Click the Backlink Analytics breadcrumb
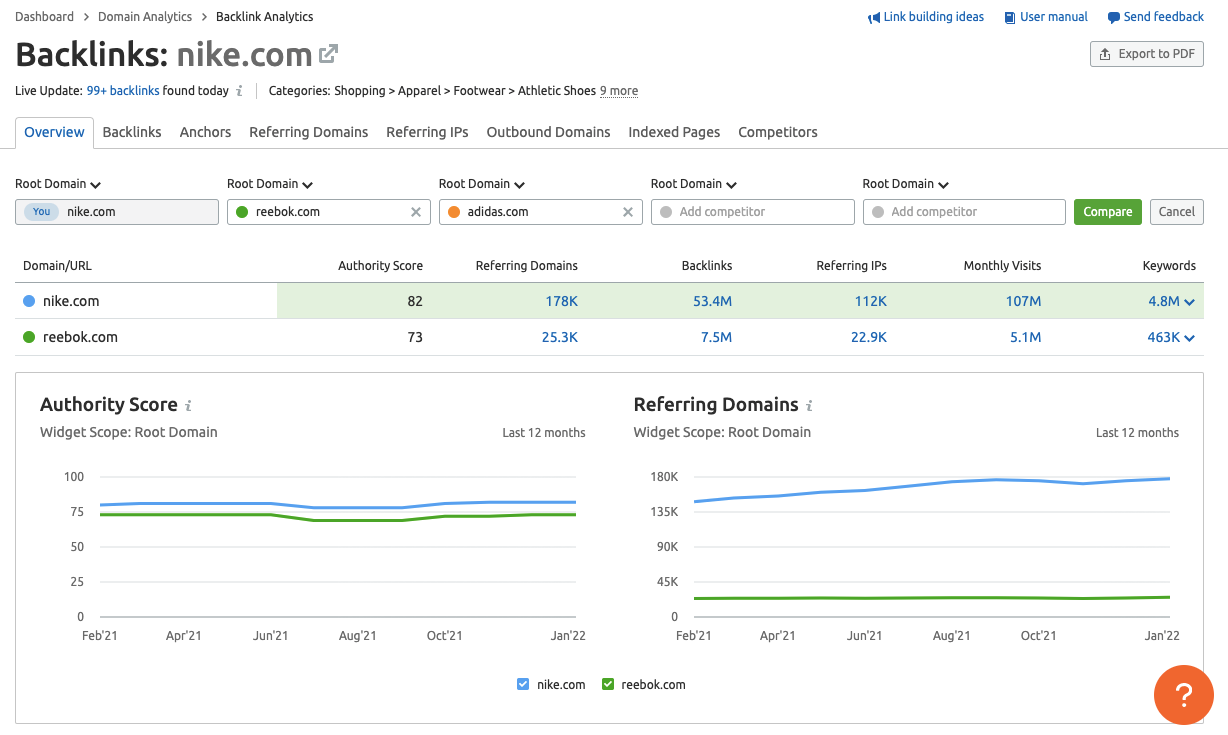Screen dimensions: 1228x735 point(265,17)
